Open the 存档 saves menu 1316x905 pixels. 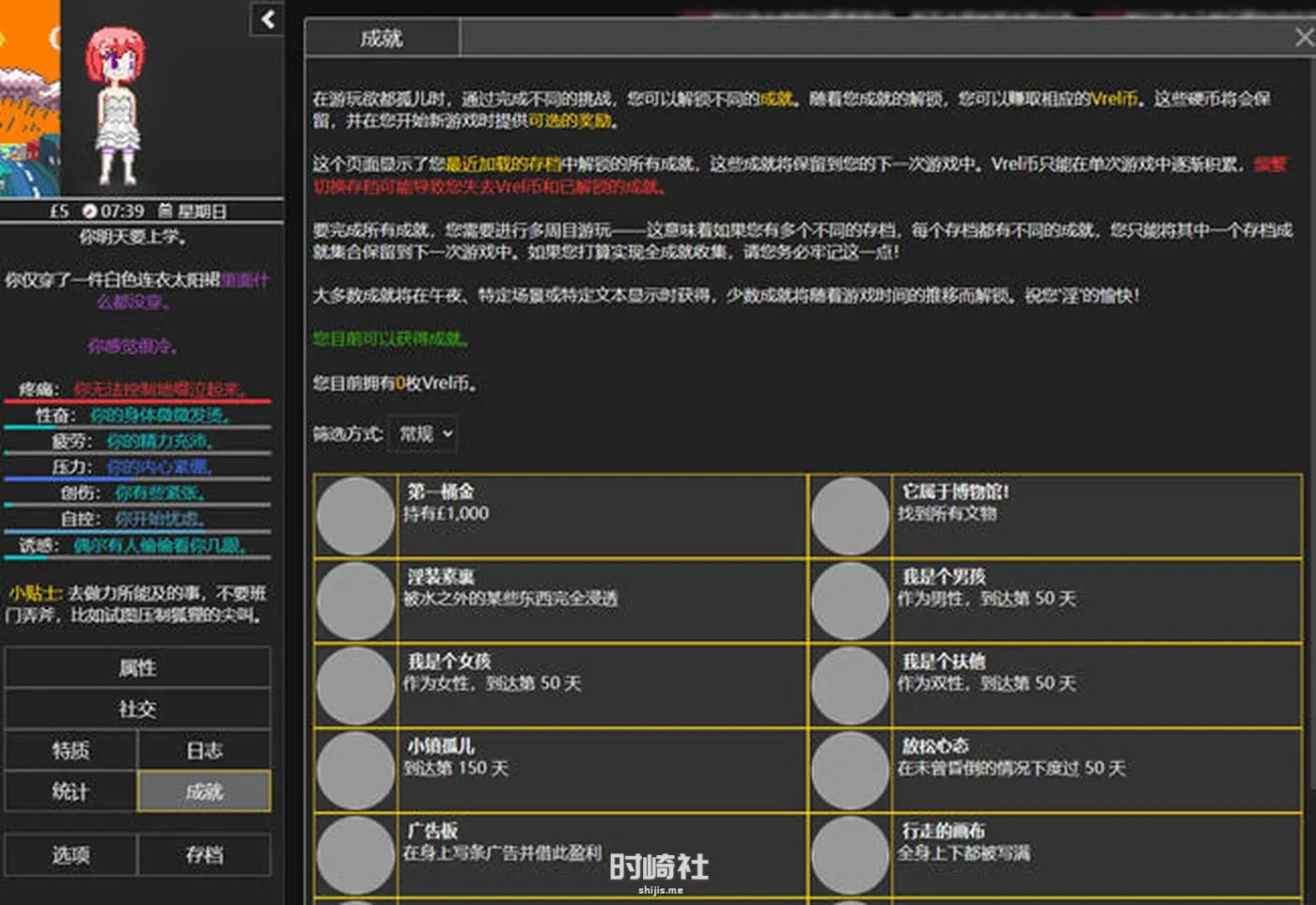204,855
